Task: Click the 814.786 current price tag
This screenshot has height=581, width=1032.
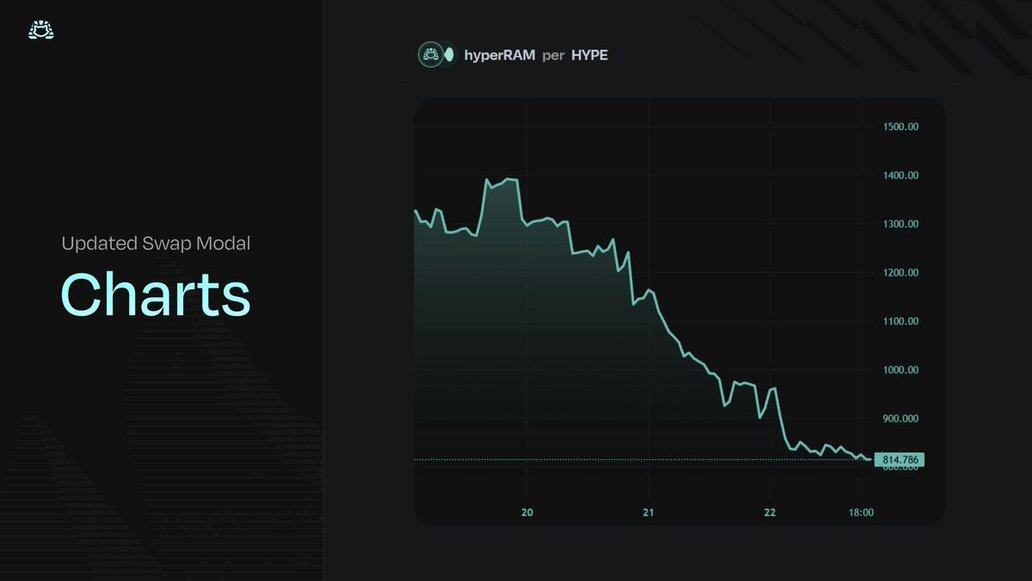Action: (899, 460)
